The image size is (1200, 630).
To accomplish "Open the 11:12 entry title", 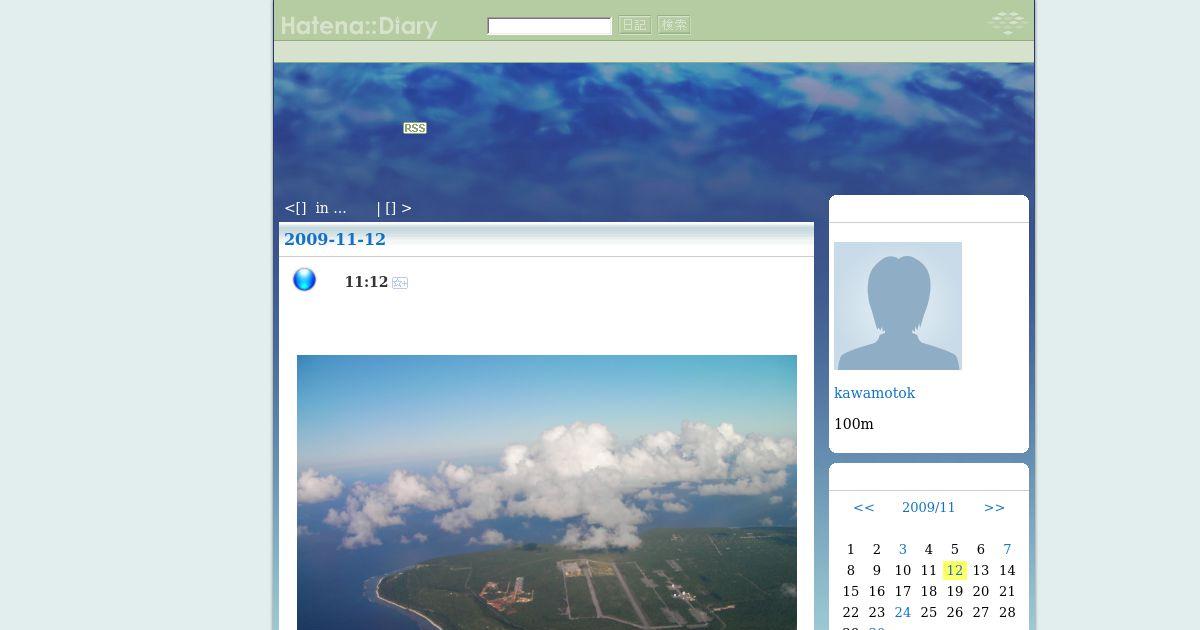I will (366, 282).
